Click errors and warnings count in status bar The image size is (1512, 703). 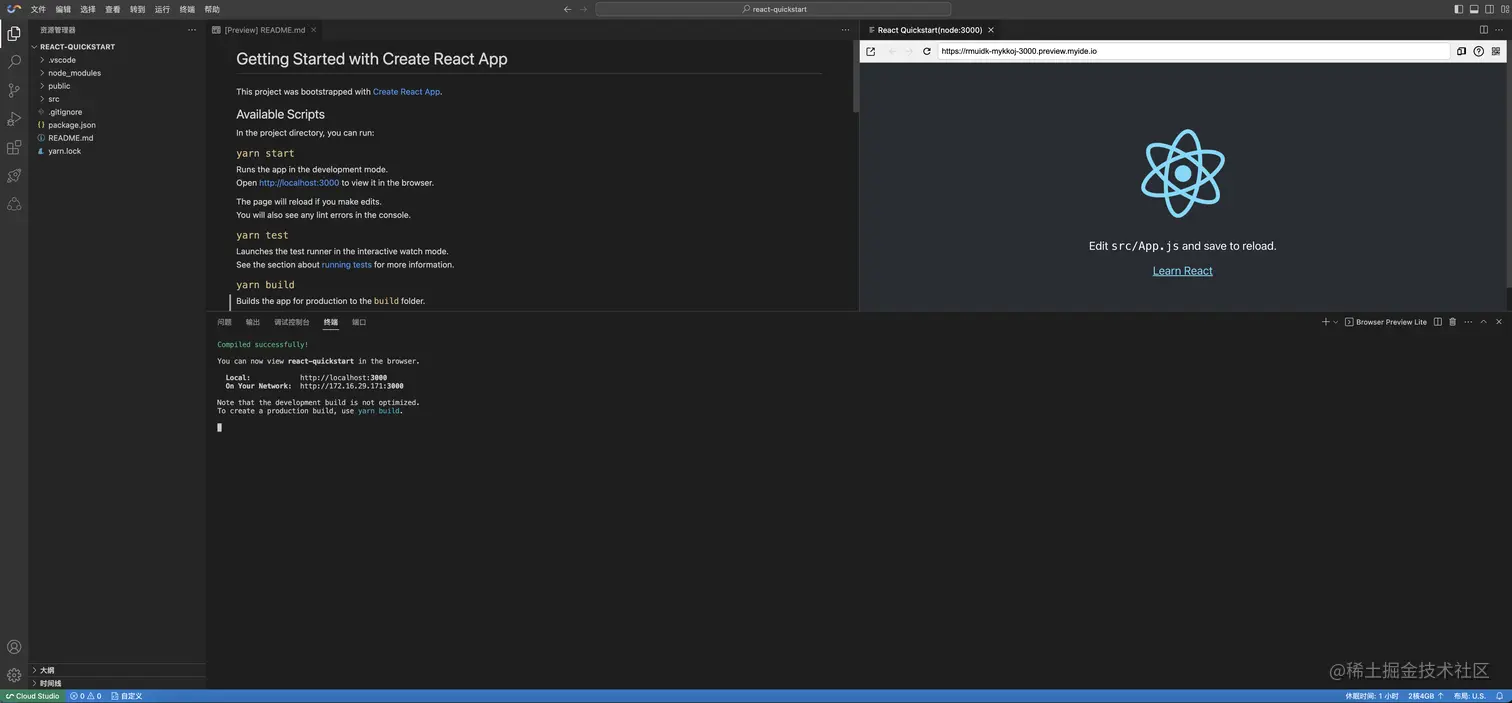[x=86, y=696]
